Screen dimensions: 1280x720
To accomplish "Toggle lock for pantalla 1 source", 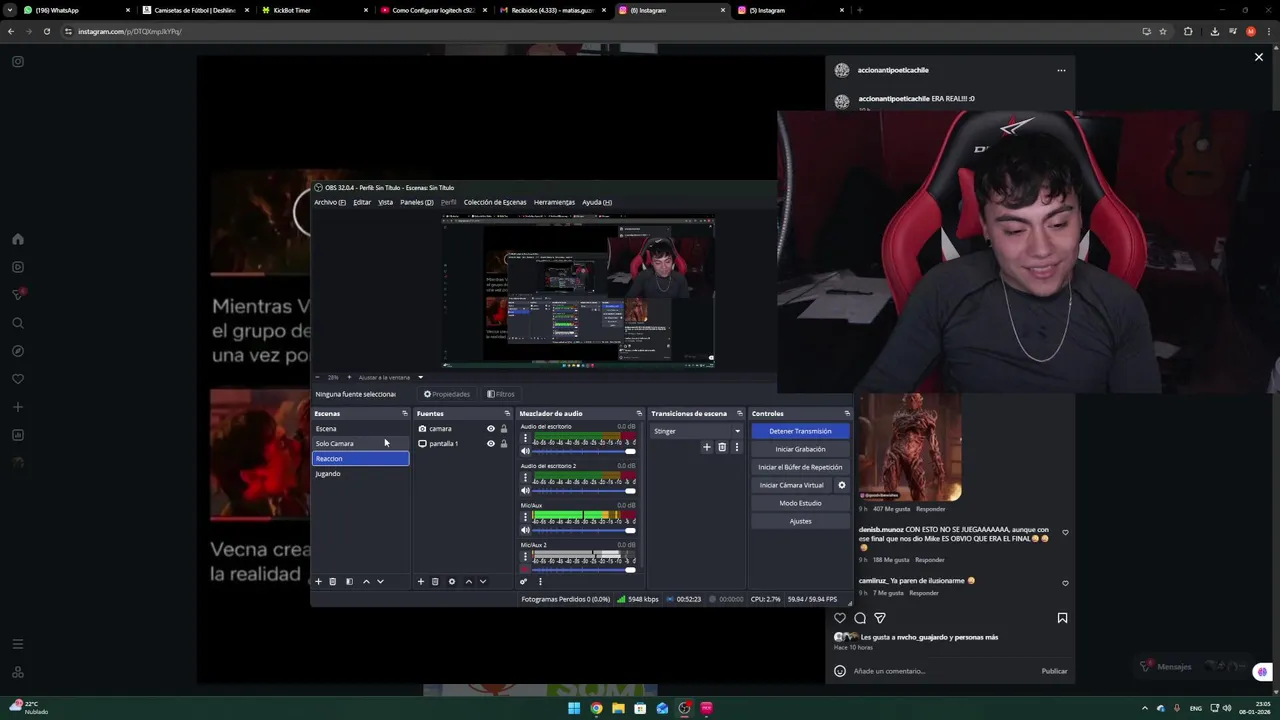I will (x=503, y=444).
